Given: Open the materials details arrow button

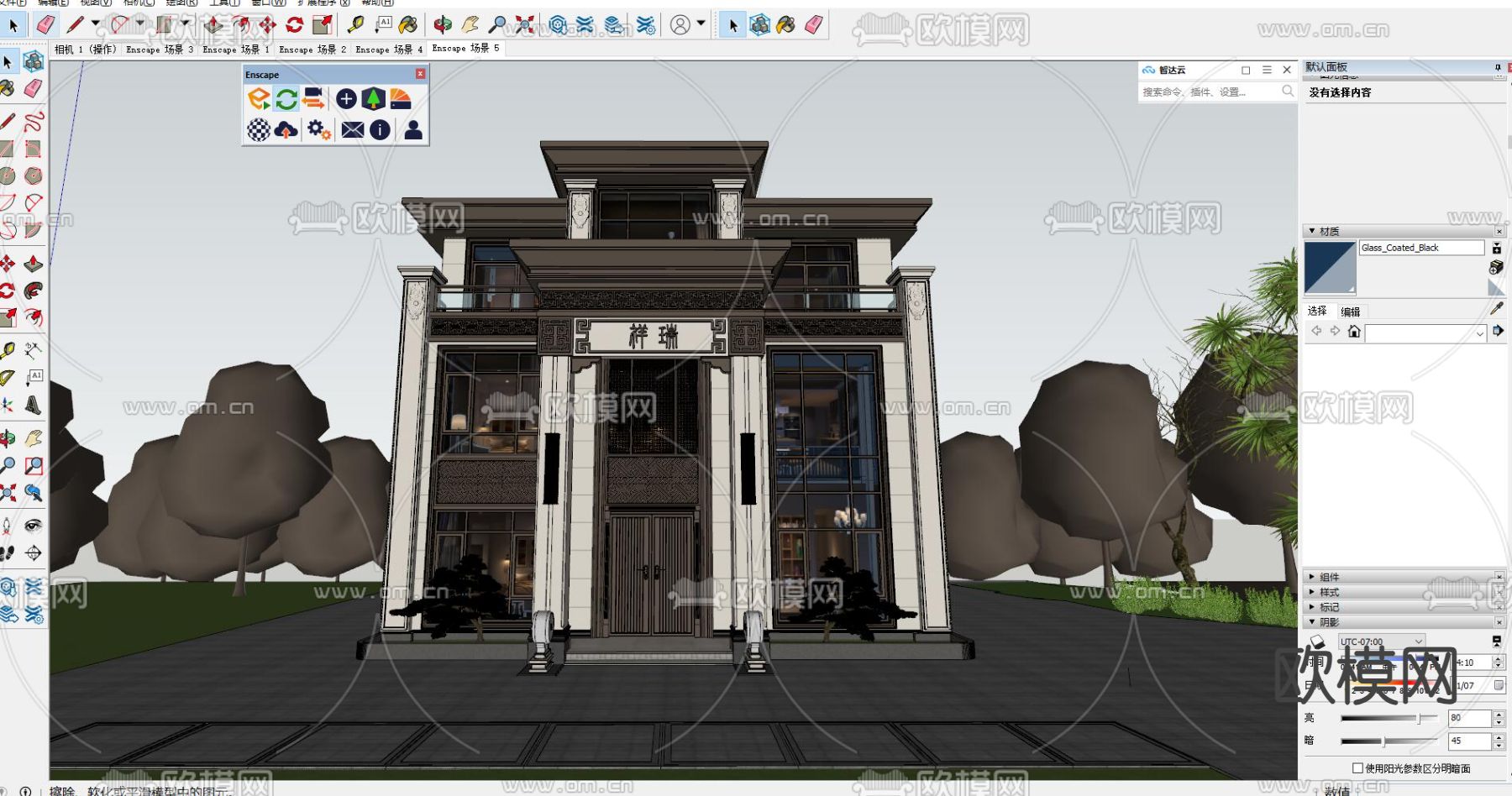Looking at the screenshot, I should coord(1497,332).
